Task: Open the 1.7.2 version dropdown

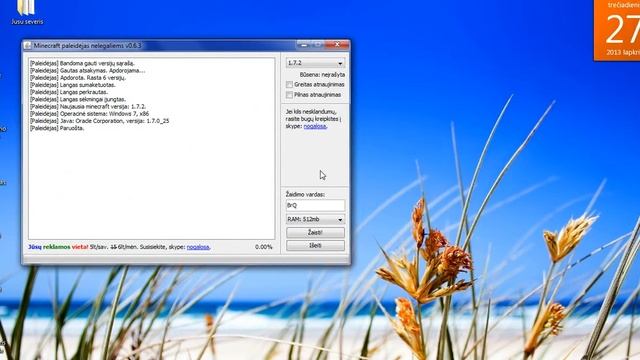Action: tap(315, 63)
